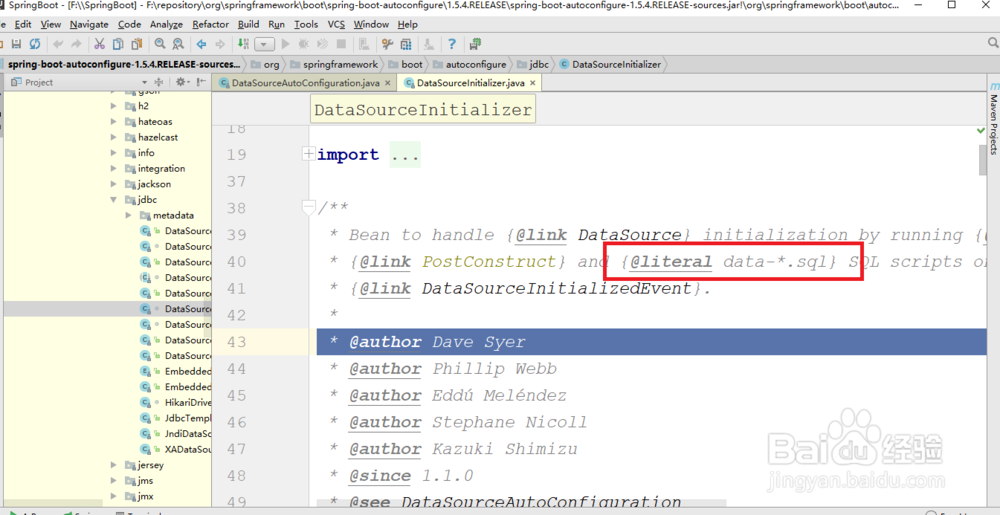Image resolution: width=1000 pixels, height=515 pixels.
Task: Click the Debug bug icon
Action: pos(304,44)
